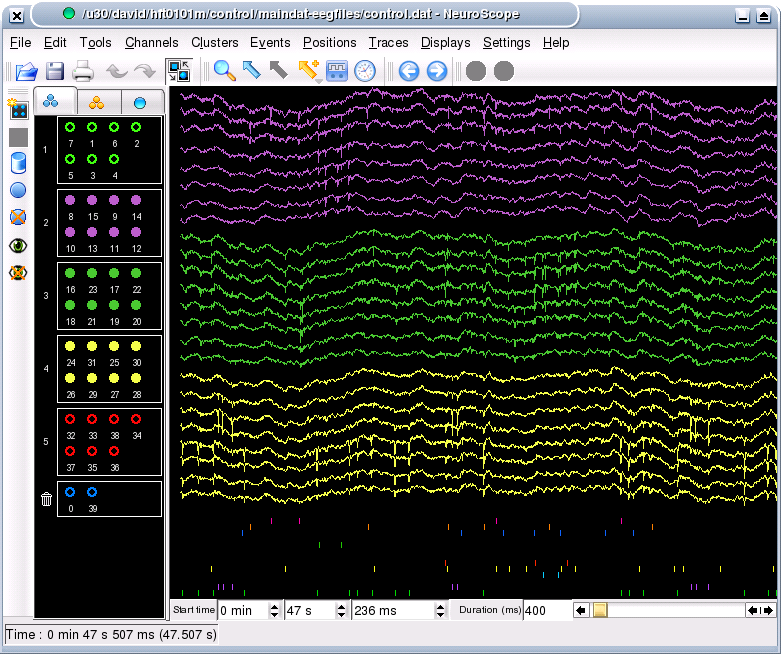
Task: Select the measure pulse tool
Action: [x=337, y=71]
